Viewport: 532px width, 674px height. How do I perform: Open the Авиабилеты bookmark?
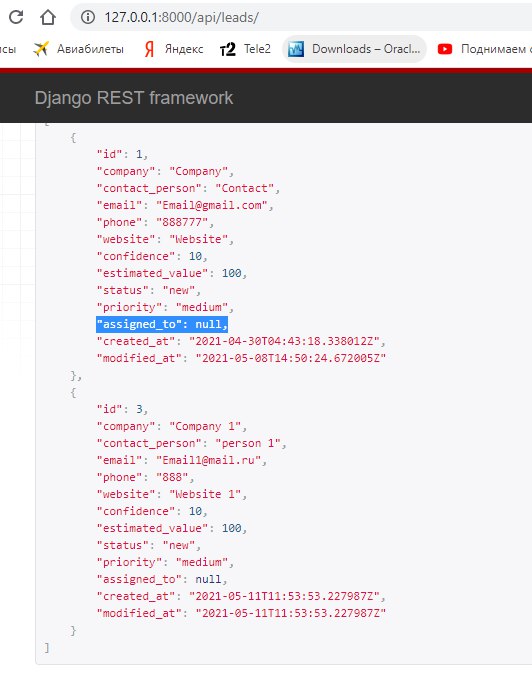(x=79, y=49)
